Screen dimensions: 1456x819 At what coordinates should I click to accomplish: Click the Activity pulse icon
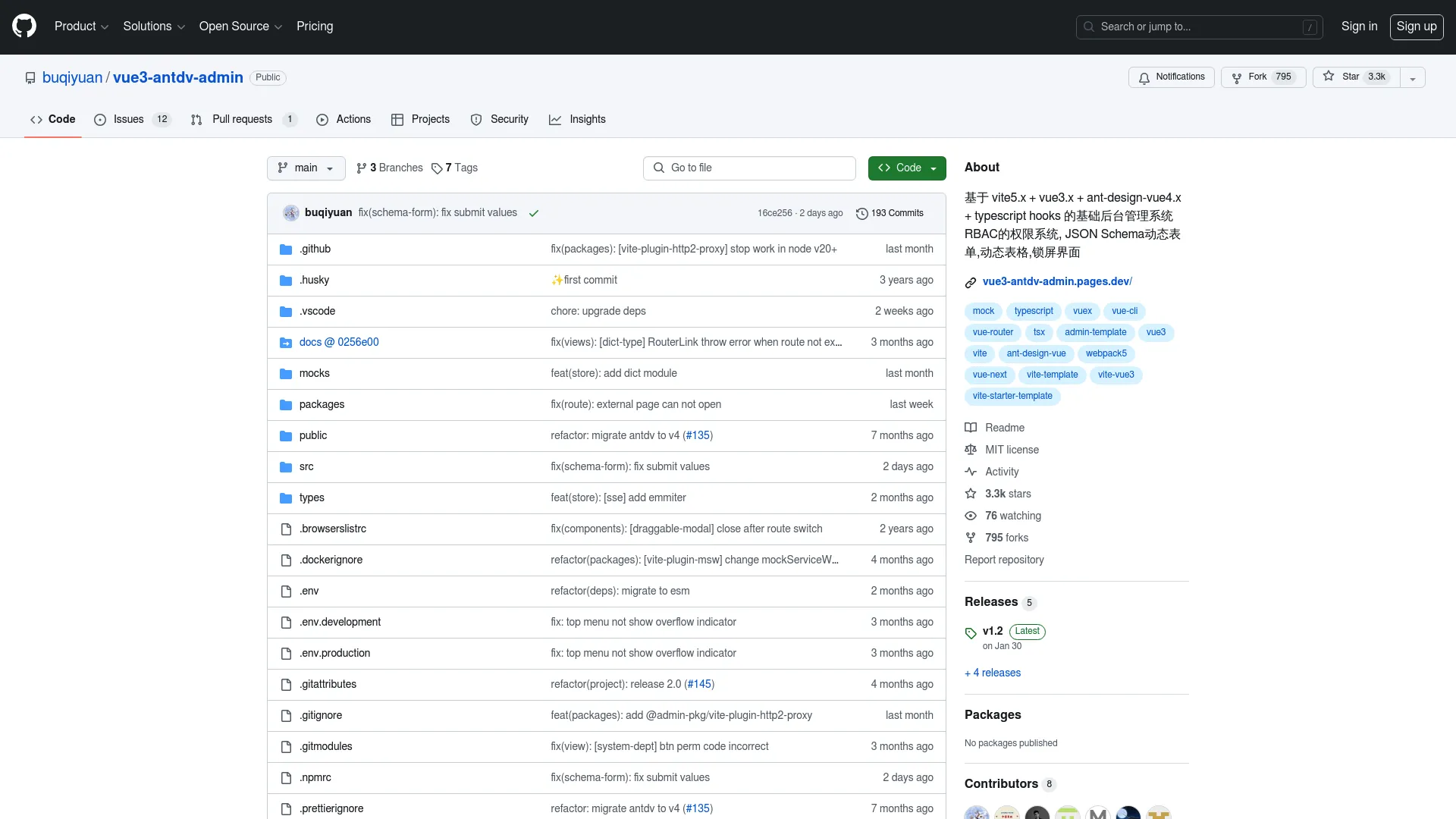coord(971,472)
